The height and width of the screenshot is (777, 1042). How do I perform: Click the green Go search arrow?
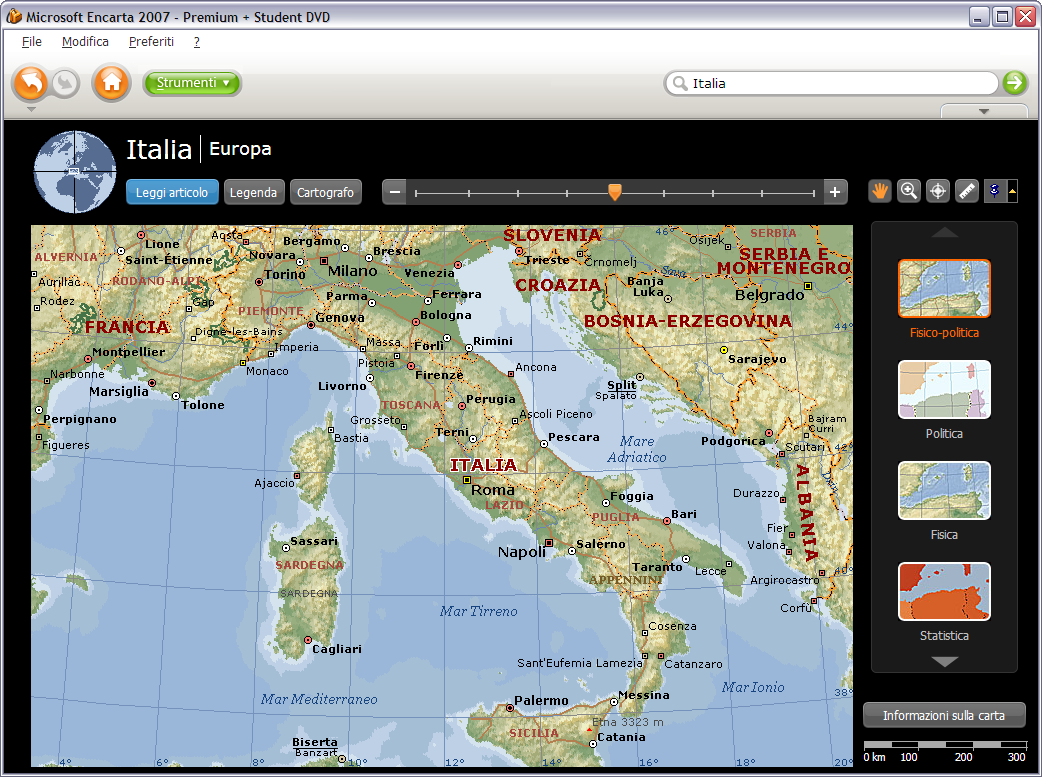click(x=1014, y=83)
